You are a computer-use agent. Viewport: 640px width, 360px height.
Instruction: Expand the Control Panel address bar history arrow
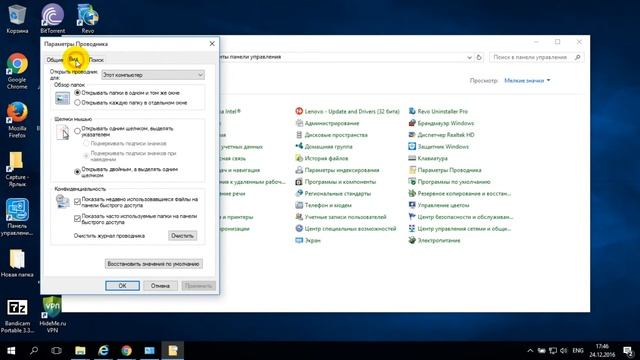click(469, 58)
